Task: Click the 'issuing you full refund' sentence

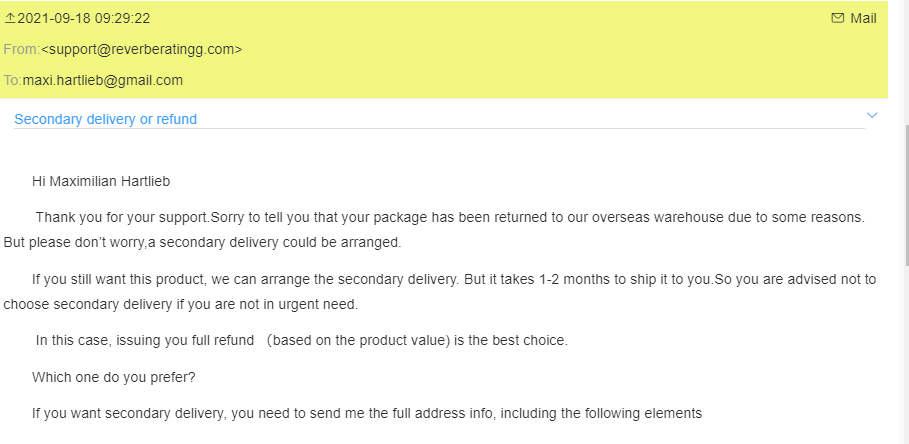Action: click(x=301, y=340)
